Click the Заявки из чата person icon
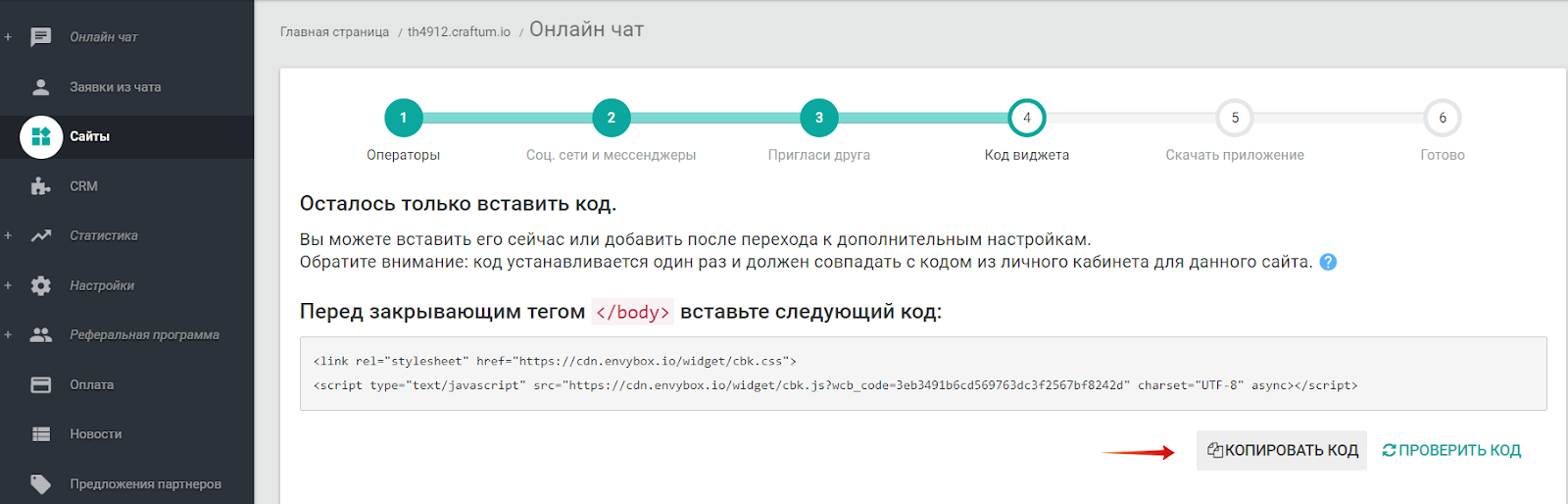Image resolution: width=1568 pixels, height=504 pixels. tap(41, 87)
